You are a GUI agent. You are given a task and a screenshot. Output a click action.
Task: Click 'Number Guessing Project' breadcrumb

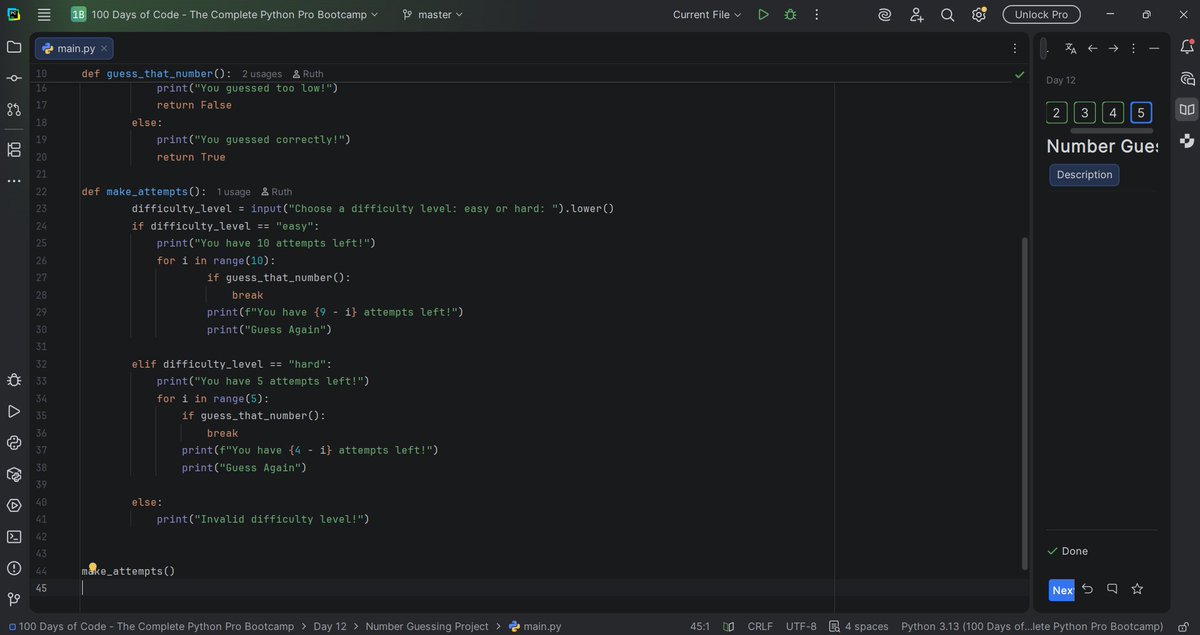[427, 626]
